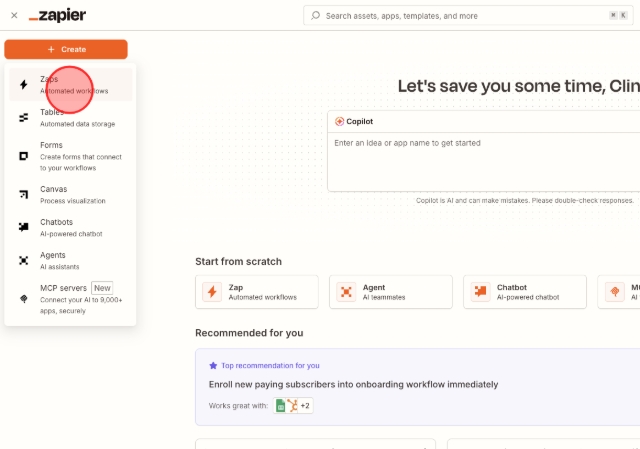This screenshot has height=449, width=640.
Task: Click the Copilot idea text area
Action: [x=484, y=162]
